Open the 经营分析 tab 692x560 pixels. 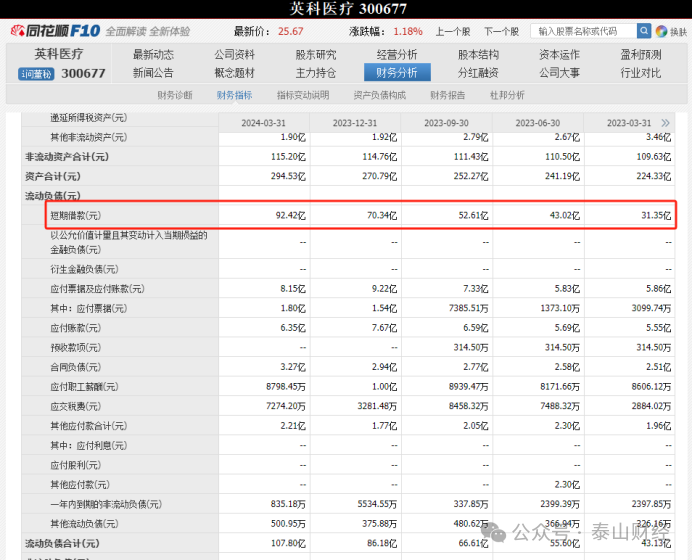[x=397, y=55]
